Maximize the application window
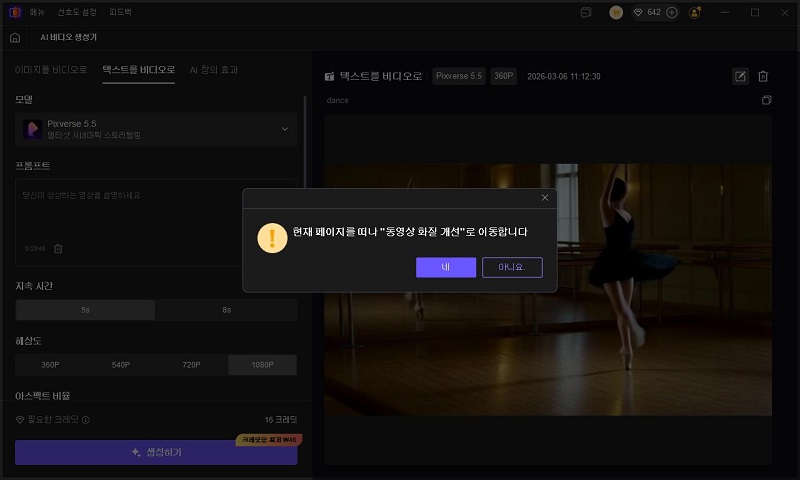800x480 pixels. (755, 12)
